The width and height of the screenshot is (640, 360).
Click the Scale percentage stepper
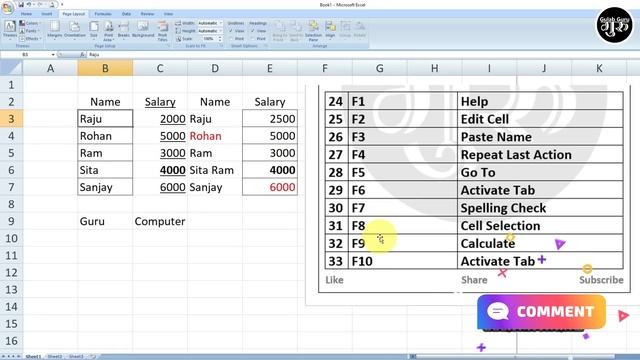220,39
